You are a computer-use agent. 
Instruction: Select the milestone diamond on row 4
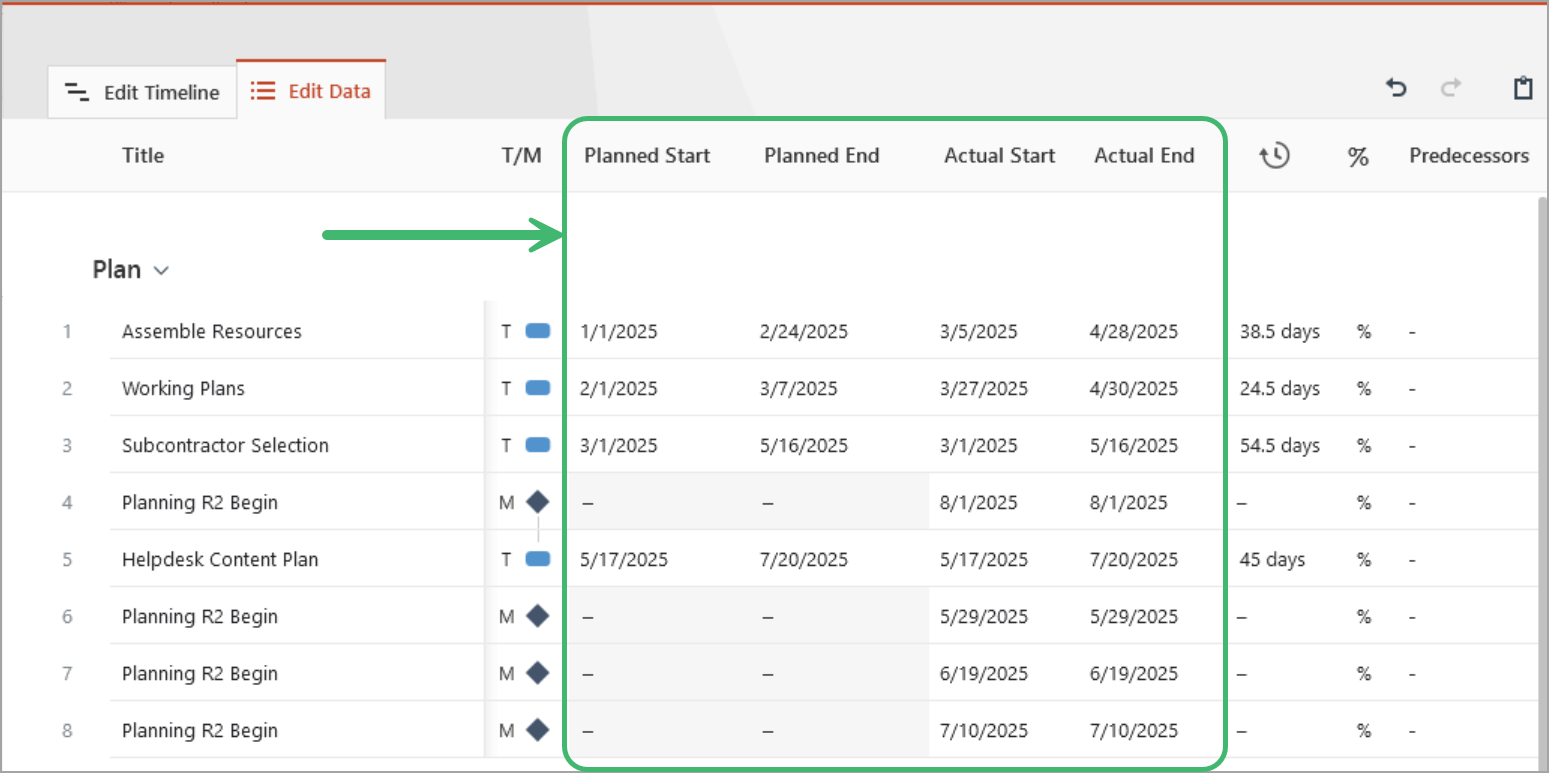tap(537, 502)
